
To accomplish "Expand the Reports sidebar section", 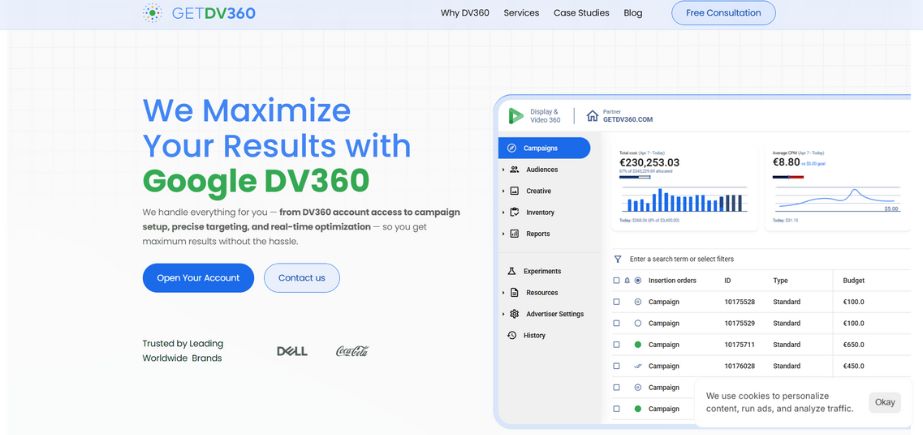I will click(503, 234).
